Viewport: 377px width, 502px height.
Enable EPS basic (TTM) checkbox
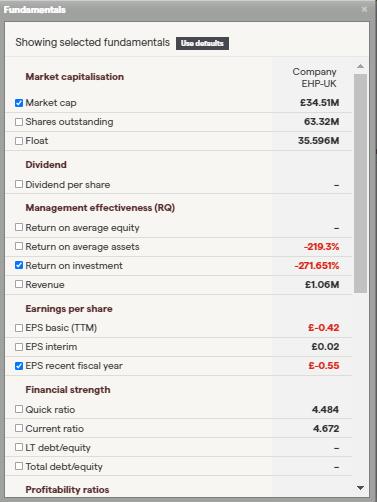point(19,328)
